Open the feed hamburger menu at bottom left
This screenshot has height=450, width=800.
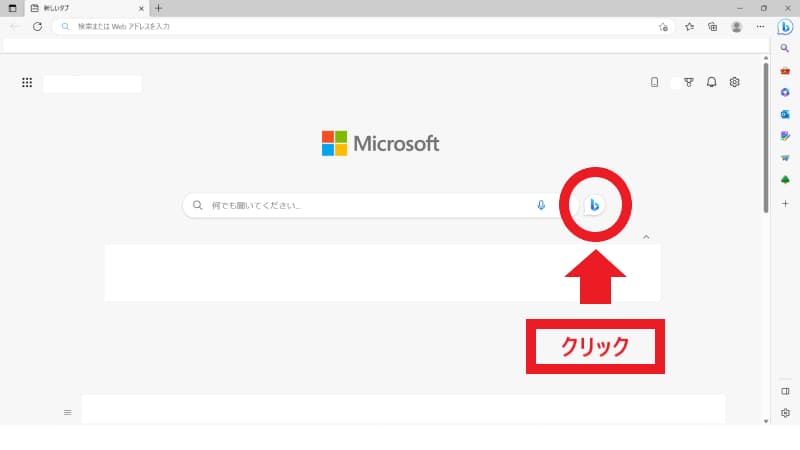click(x=67, y=412)
